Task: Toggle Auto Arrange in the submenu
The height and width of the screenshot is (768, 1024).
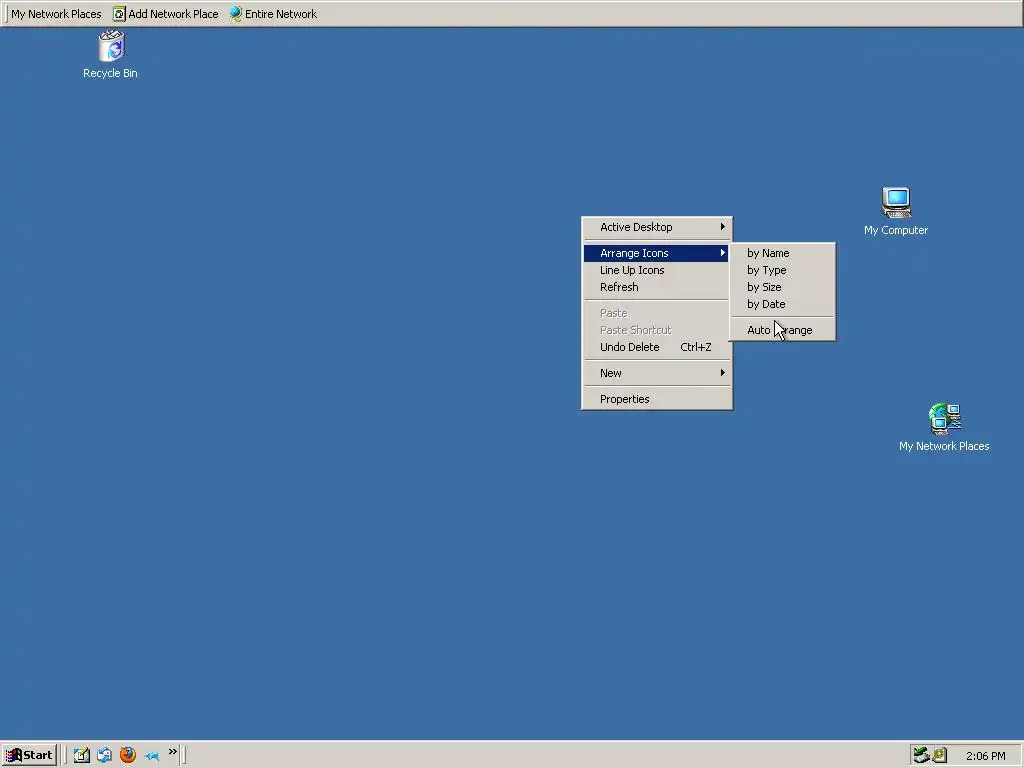Action: [782, 330]
